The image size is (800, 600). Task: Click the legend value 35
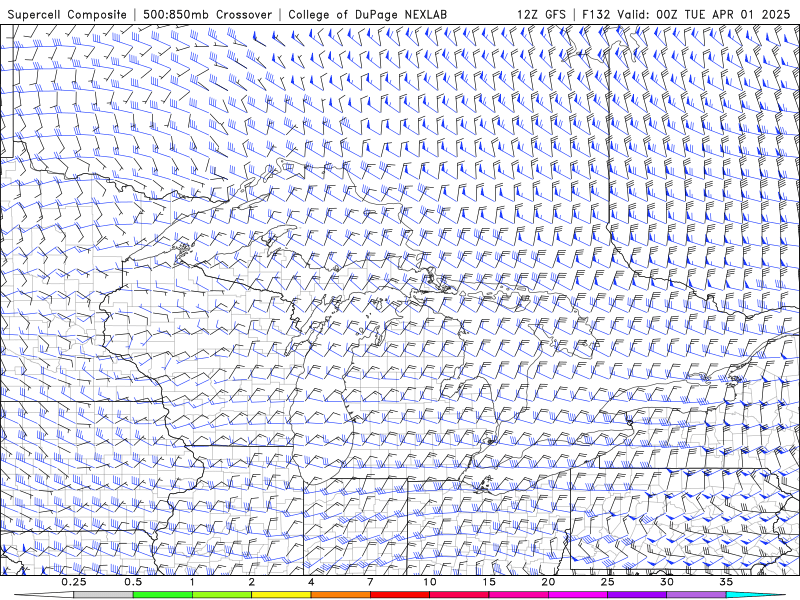tap(726, 582)
